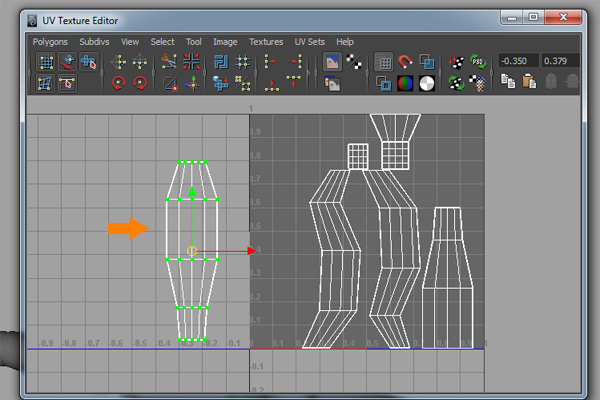Image resolution: width=600 pixels, height=400 pixels.
Task: Toggle RGB channels display circle
Action: click(406, 84)
